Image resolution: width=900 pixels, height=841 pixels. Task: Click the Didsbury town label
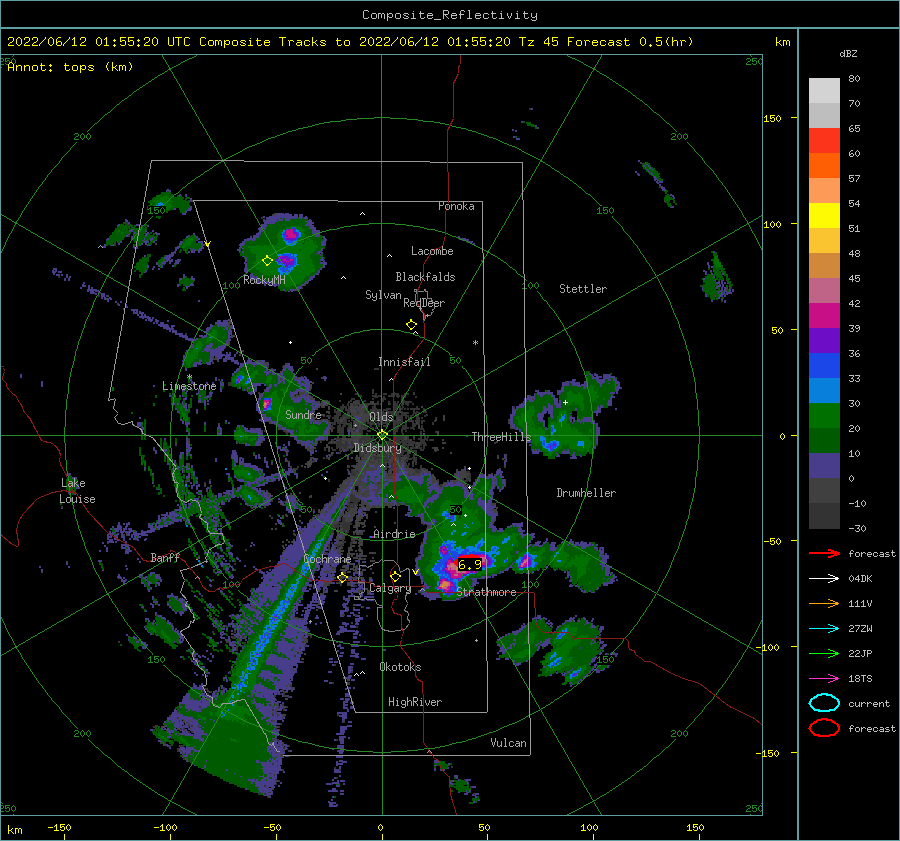378,448
